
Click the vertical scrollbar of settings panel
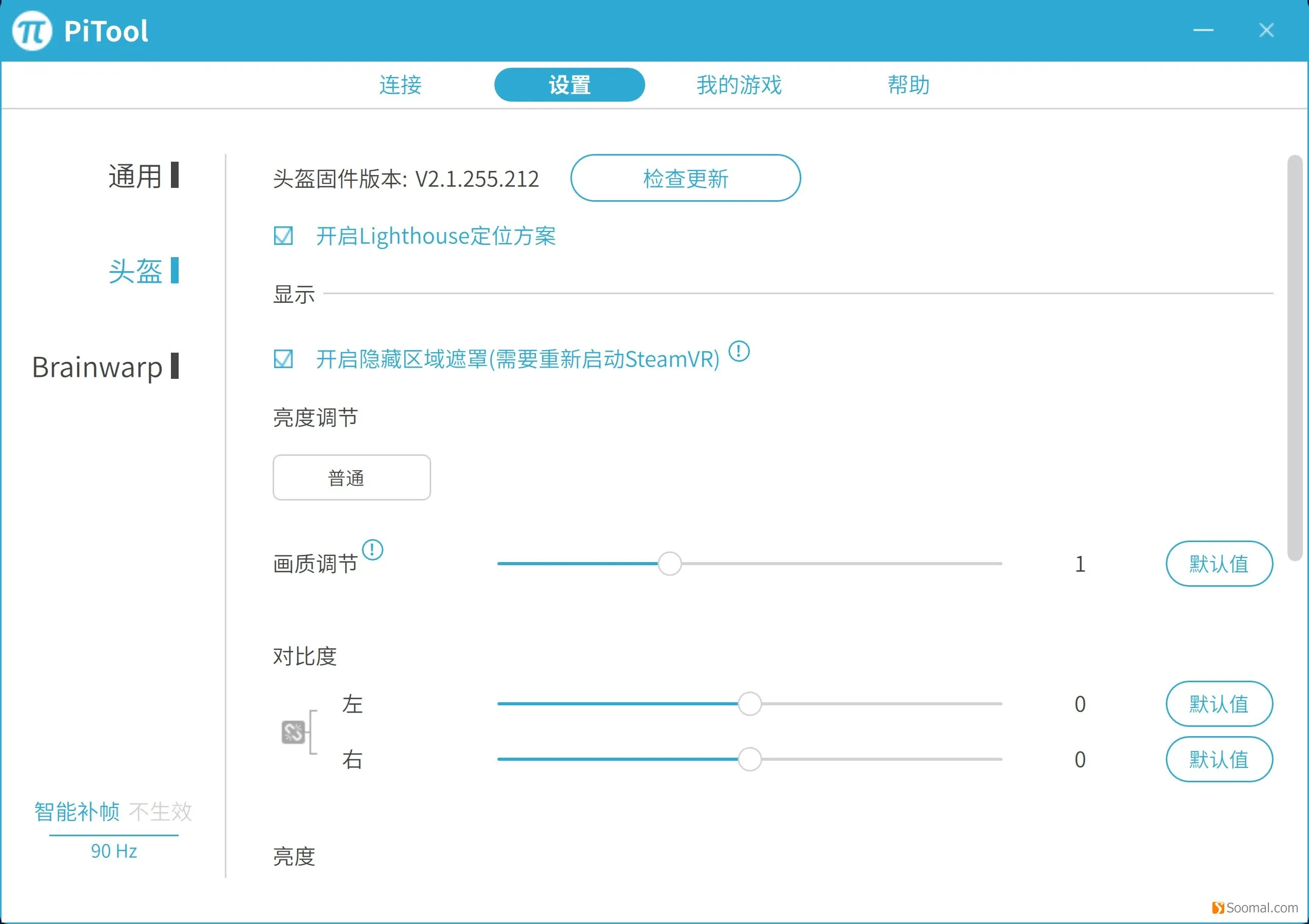click(1295, 358)
